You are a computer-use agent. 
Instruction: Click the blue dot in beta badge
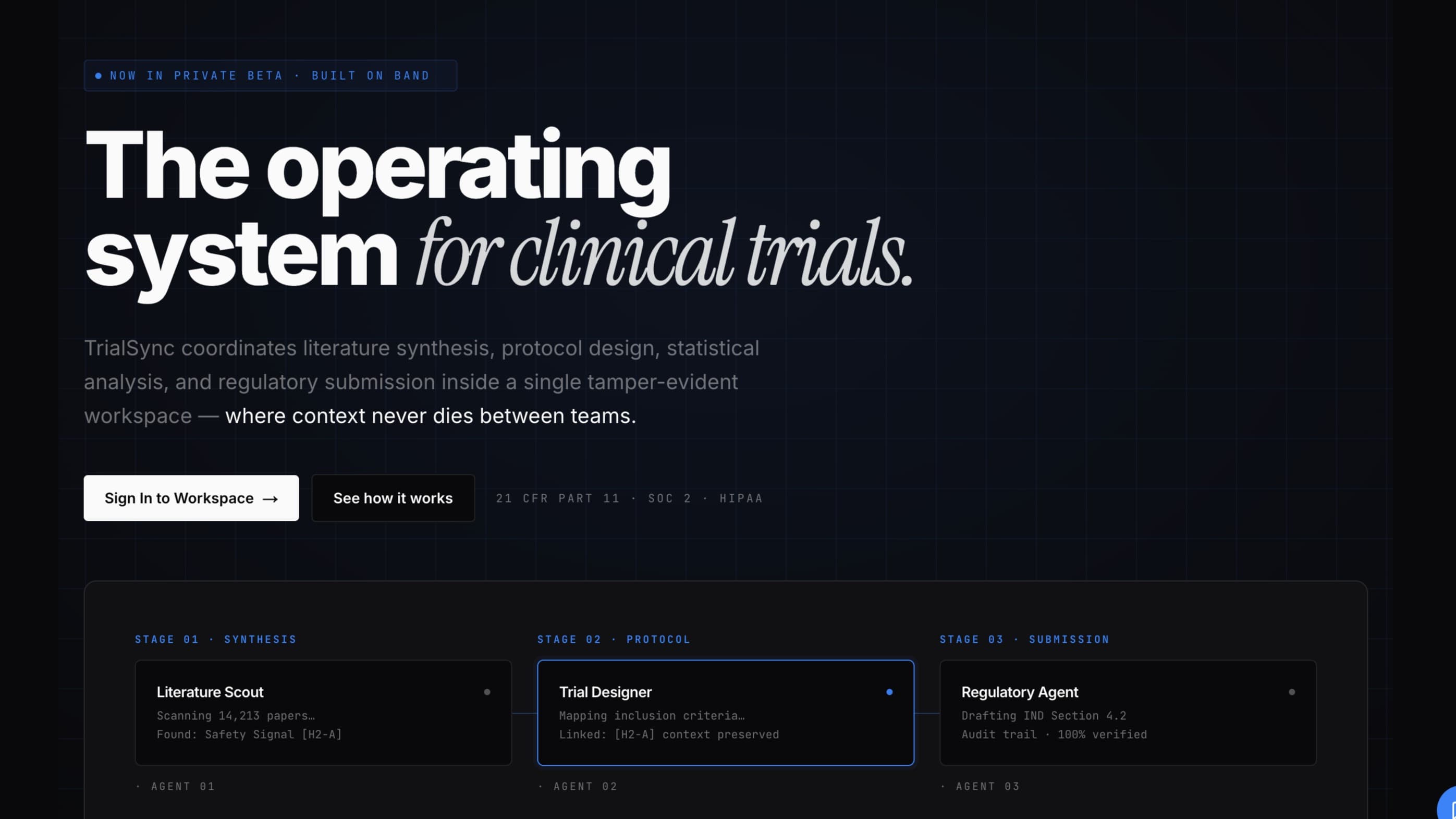pos(99,76)
